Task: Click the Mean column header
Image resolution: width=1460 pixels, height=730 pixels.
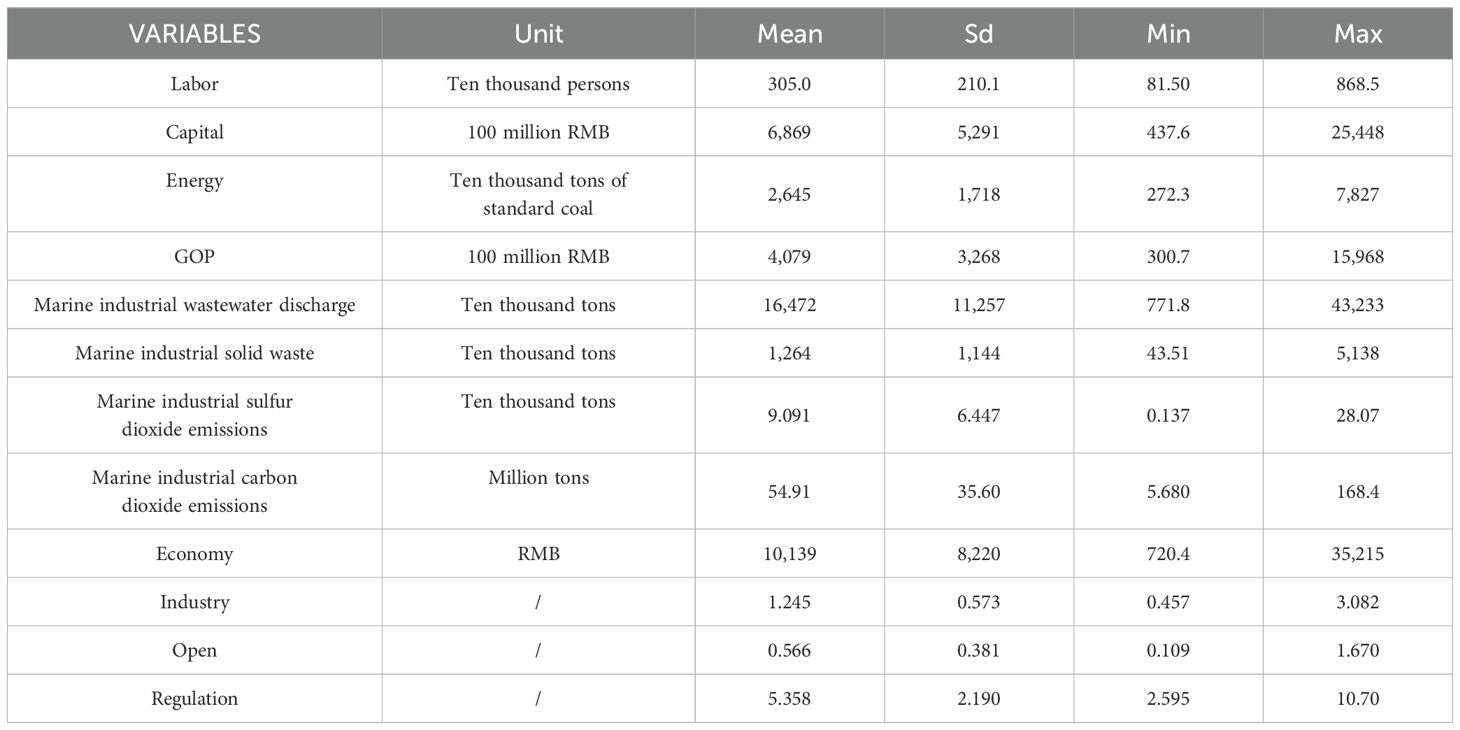Action: click(790, 34)
